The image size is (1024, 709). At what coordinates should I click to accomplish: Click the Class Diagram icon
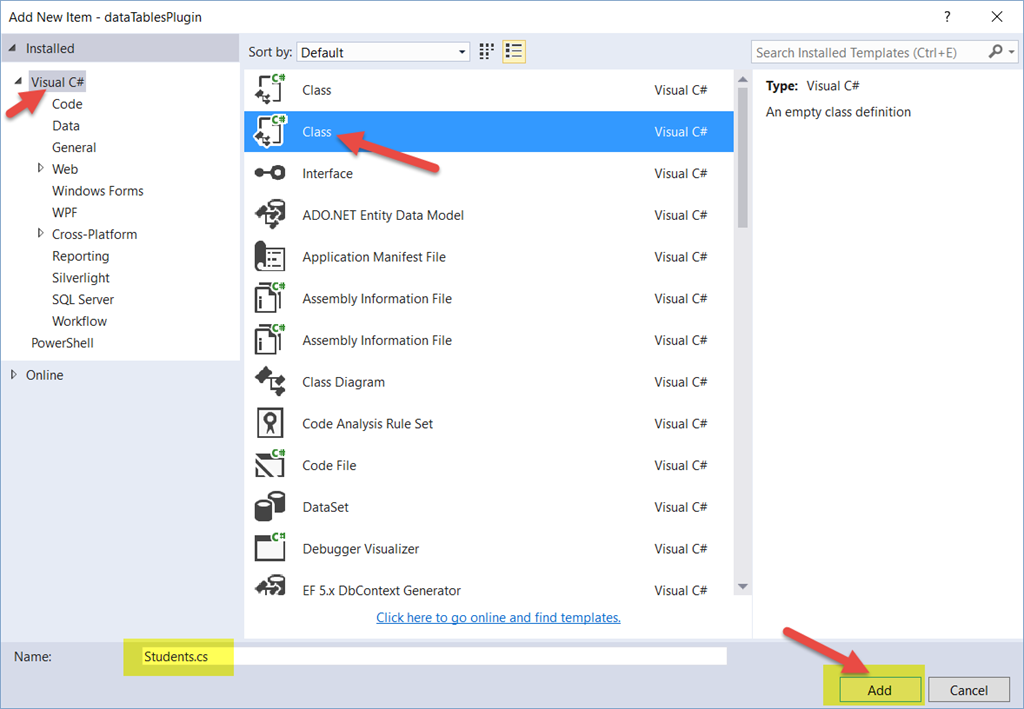[x=270, y=382]
